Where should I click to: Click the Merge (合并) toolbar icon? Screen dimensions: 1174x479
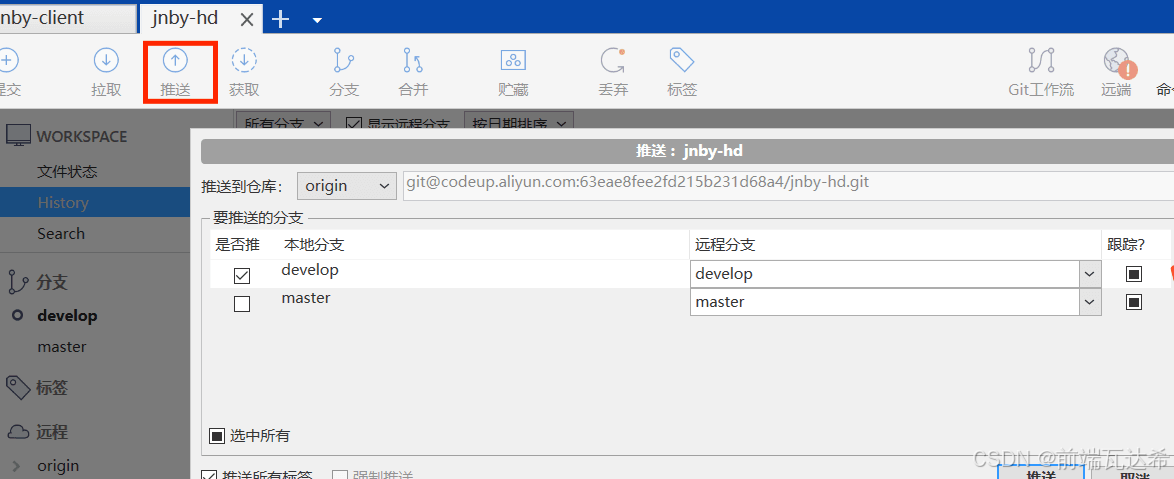(413, 61)
